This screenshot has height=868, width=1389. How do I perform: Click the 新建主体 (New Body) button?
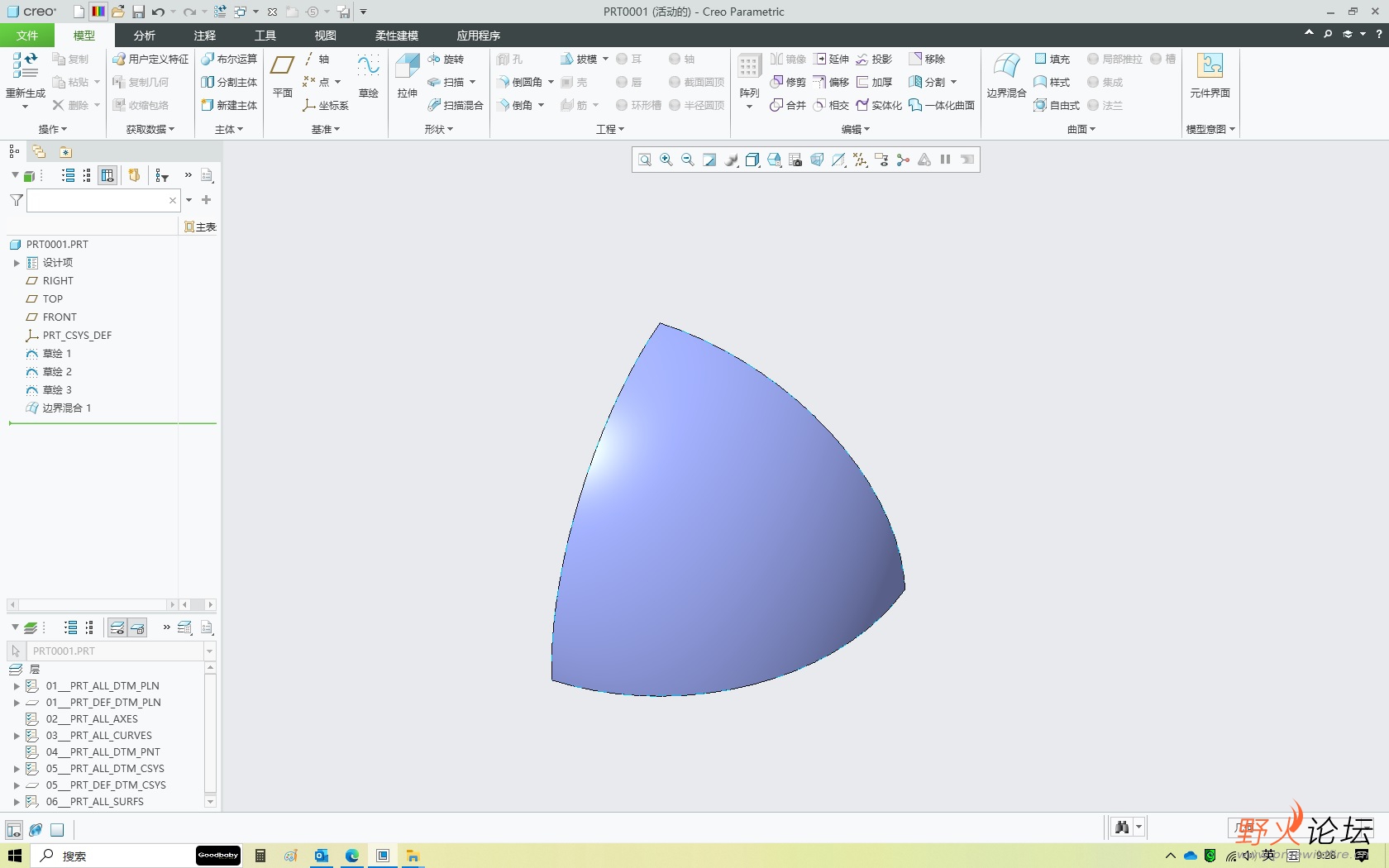[x=230, y=106]
